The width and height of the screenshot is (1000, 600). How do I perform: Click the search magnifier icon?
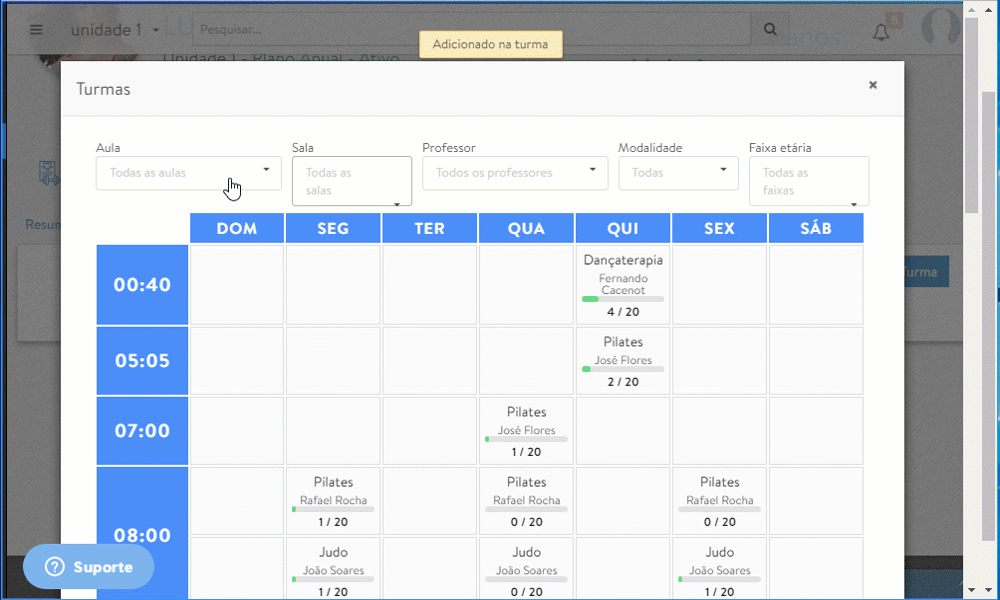769,30
